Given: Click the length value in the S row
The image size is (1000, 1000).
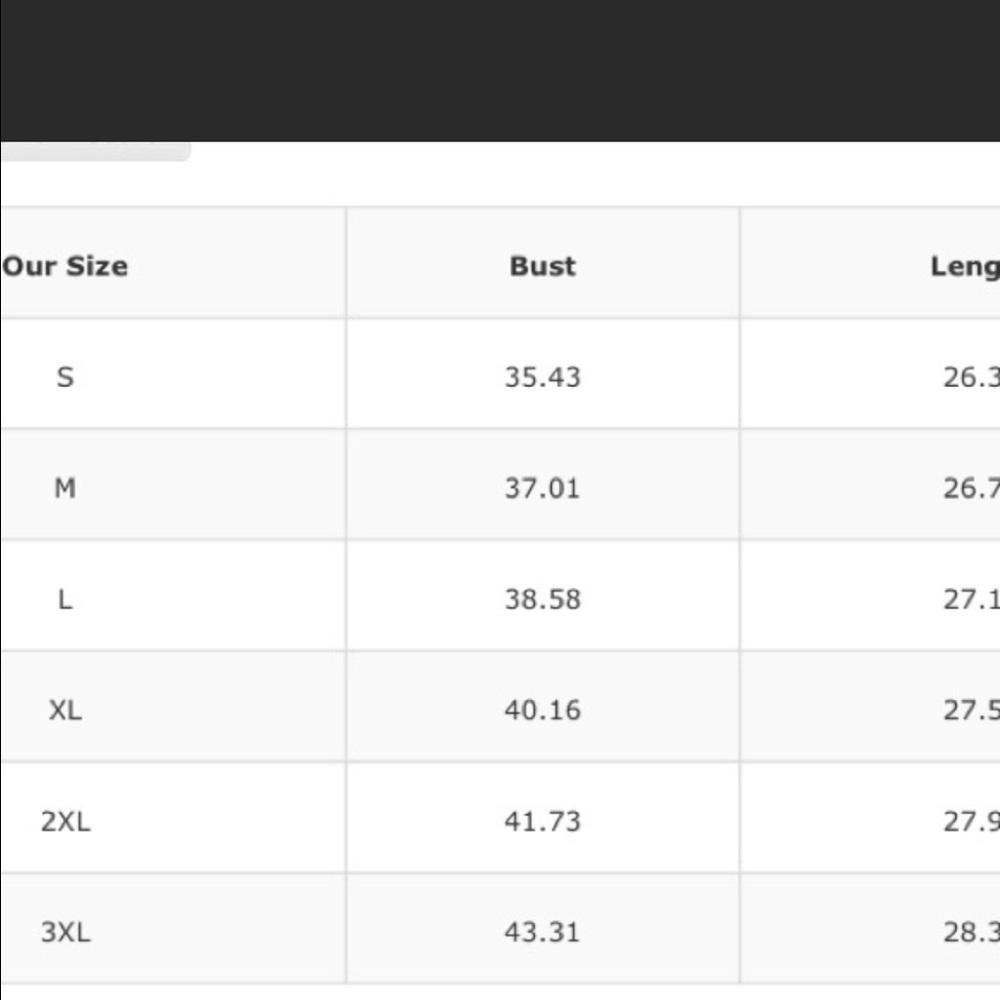Looking at the screenshot, I should (x=970, y=377).
